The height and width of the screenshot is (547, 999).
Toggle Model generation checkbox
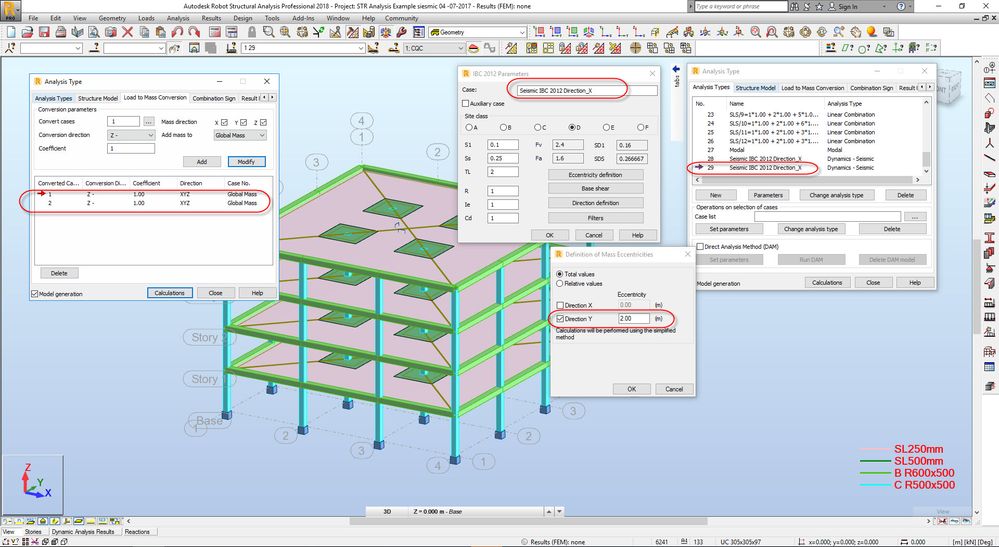(35, 294)
